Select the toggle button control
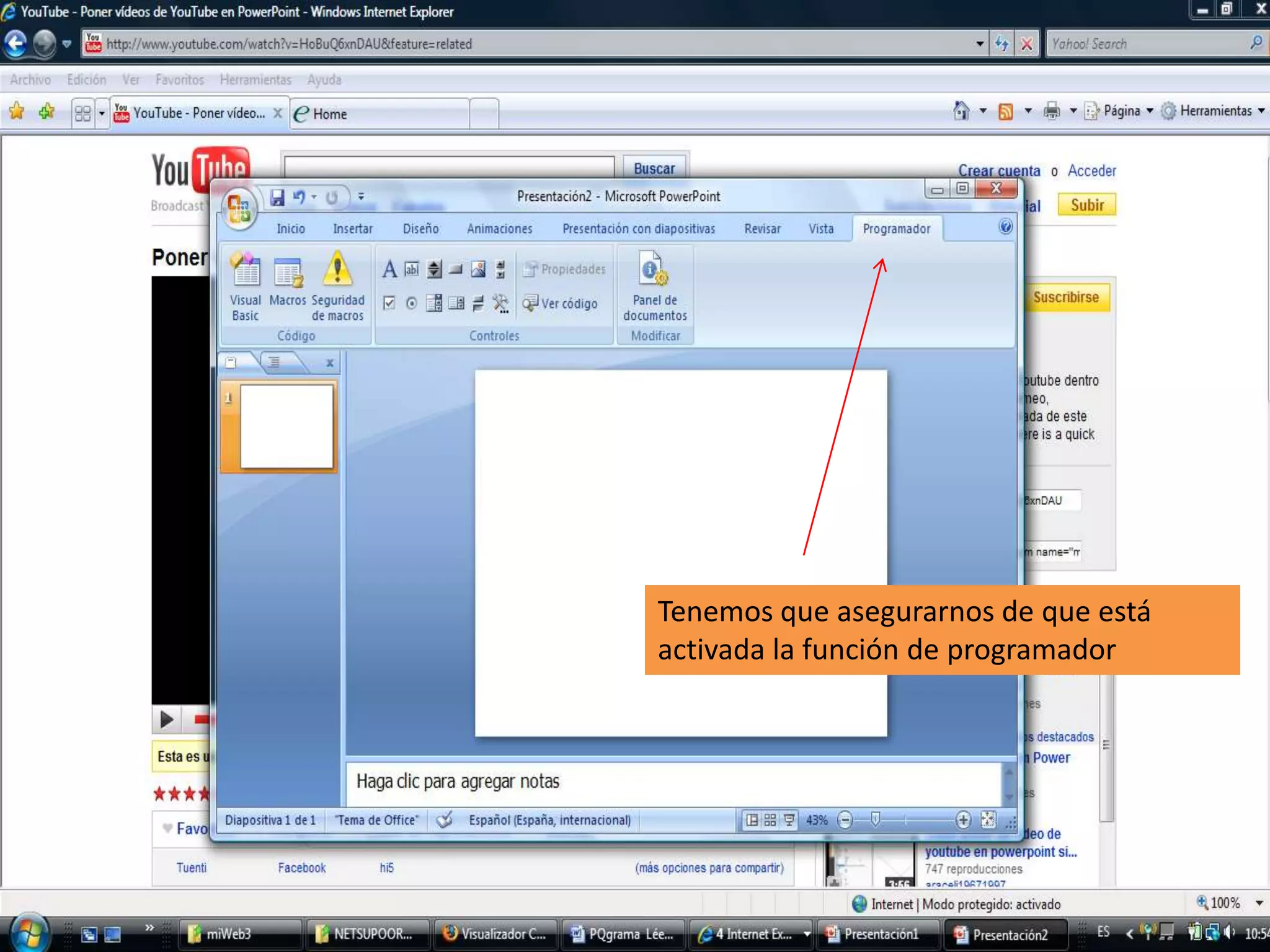This screenshot has width=1270, height=952. [478, 303]
